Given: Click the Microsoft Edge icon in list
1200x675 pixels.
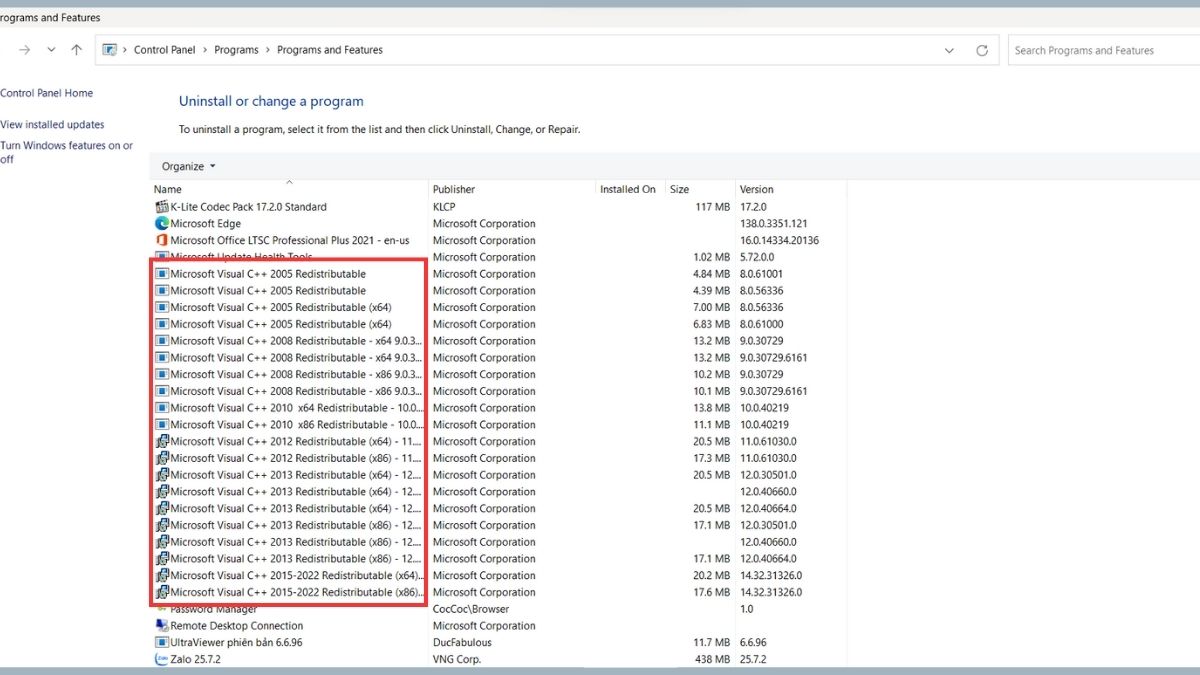Looking at the screenshot, I should pos(162,224).
